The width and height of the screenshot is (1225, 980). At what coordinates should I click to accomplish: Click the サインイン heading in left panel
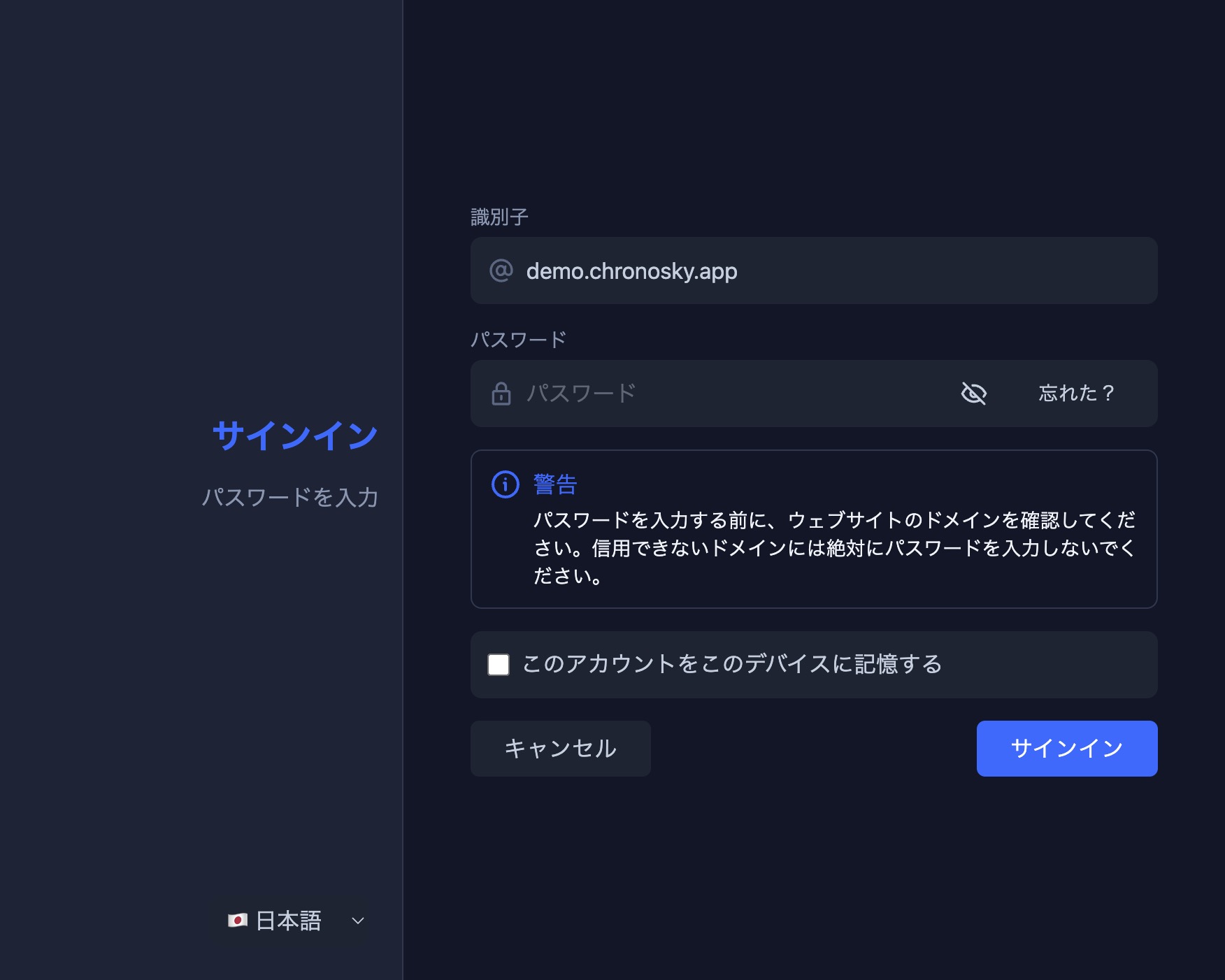point(295,435)
